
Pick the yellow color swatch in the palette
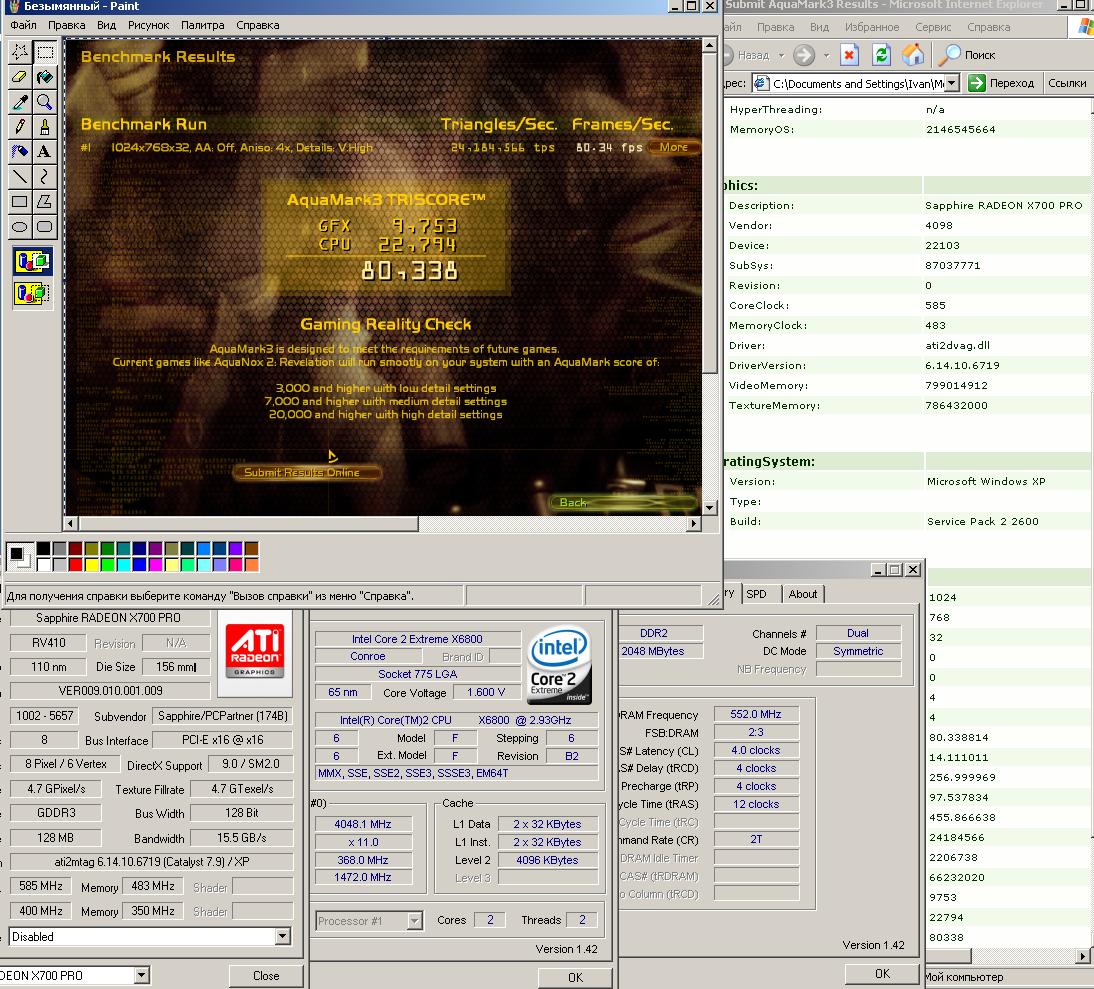91,564
